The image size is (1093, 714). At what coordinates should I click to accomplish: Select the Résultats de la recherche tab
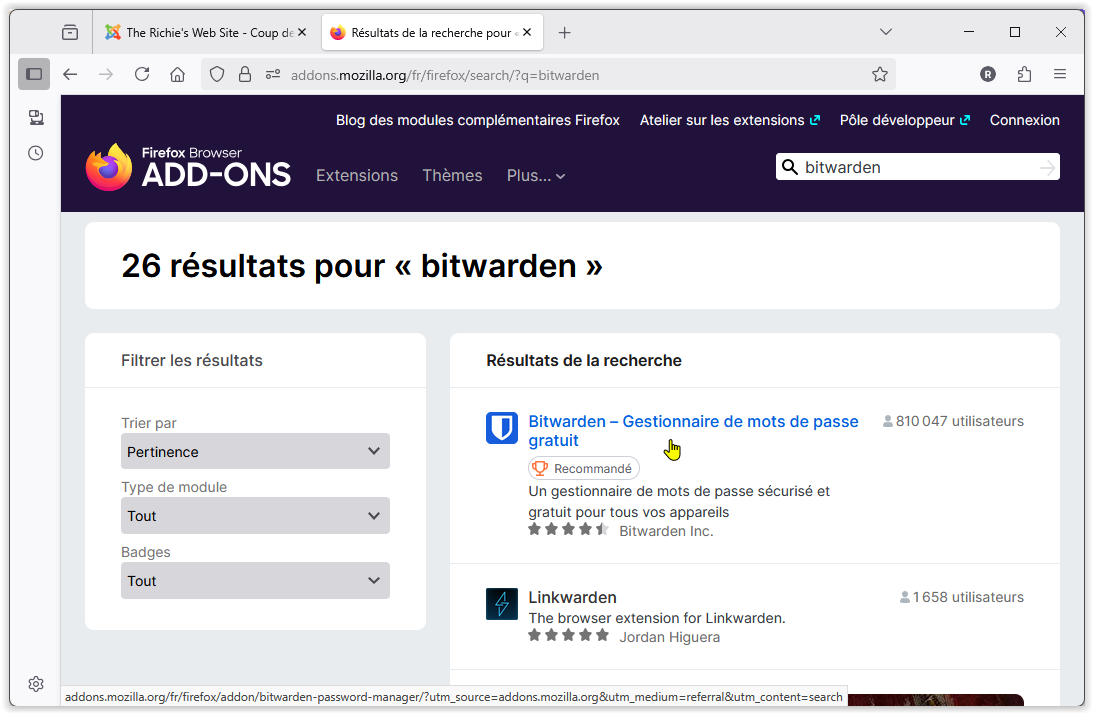point(432,33)
